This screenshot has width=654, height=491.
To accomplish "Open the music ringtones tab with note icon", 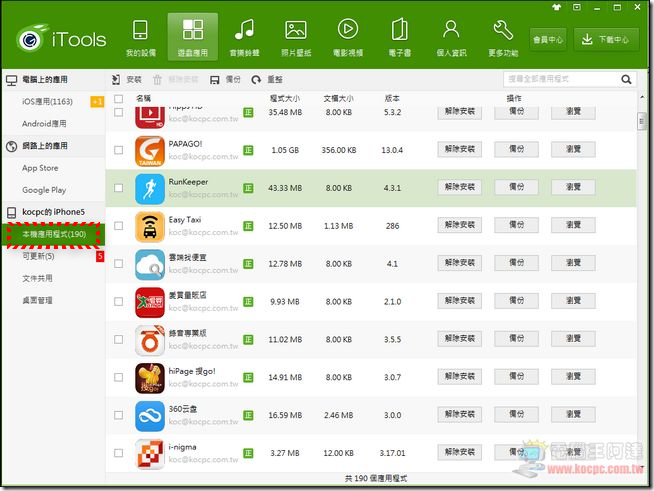I will point(244,38).
